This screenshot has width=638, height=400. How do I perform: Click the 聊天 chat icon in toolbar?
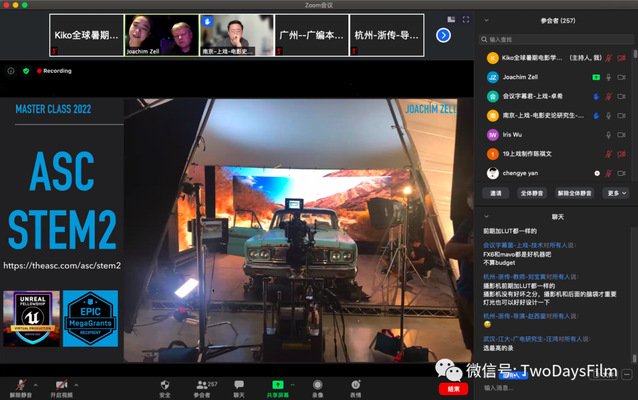point(239,384)
